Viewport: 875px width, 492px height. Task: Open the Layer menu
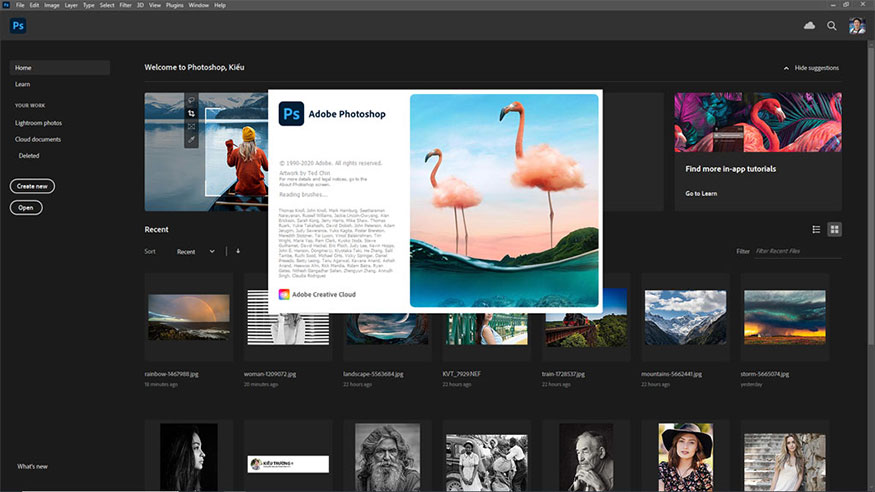pyautogui.click(x=71, y=5)
